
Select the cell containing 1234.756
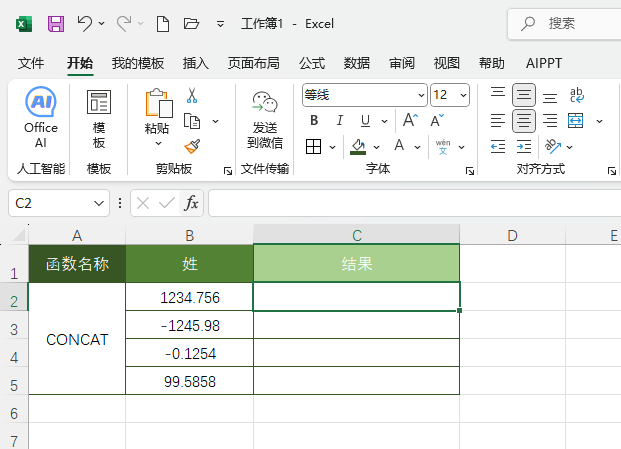[189, 297]
